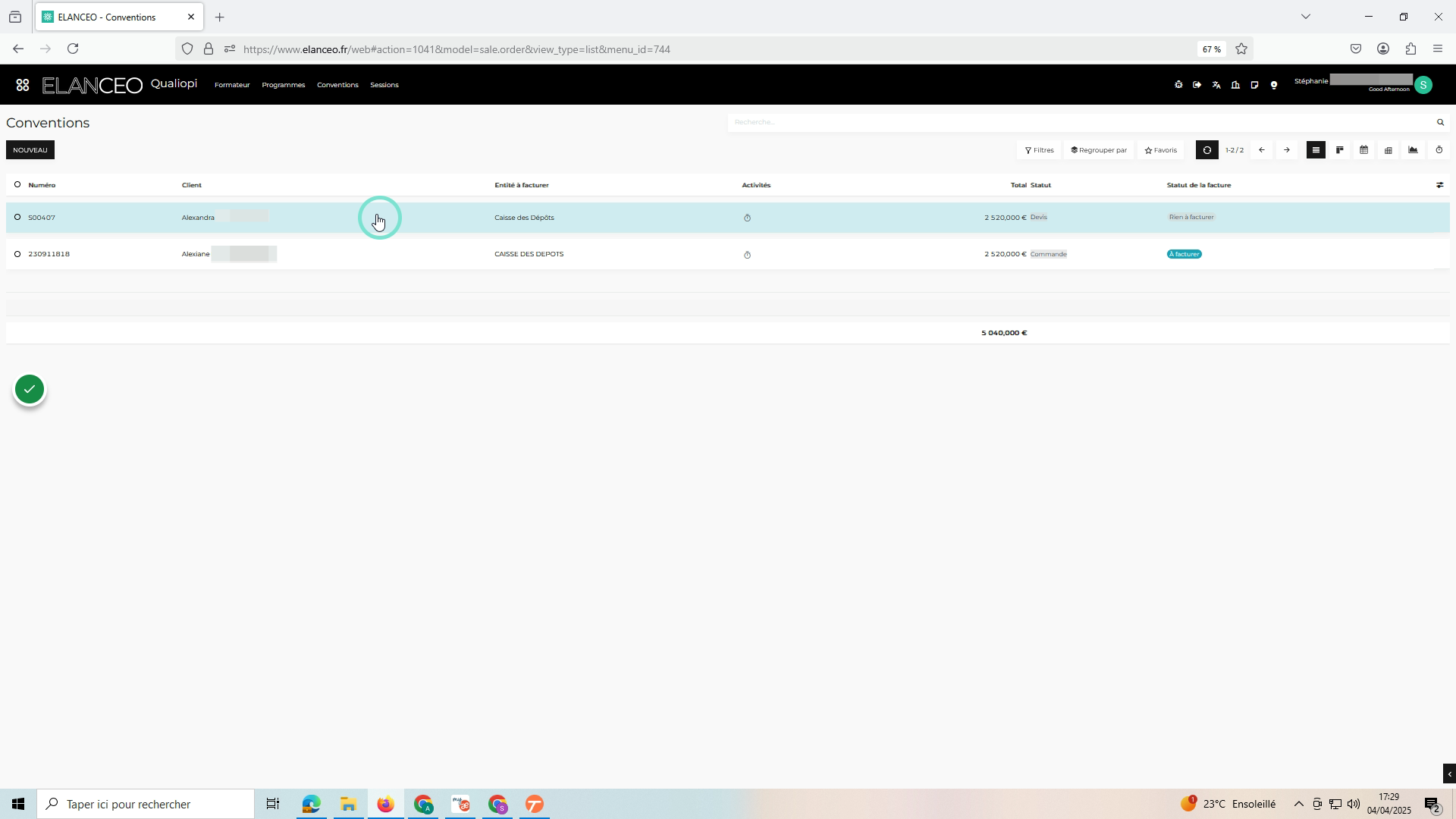Reload the page with browser refresh
Image resolution: width=1456 pixels, height=819 pixels.
click(x=73, y=49)
